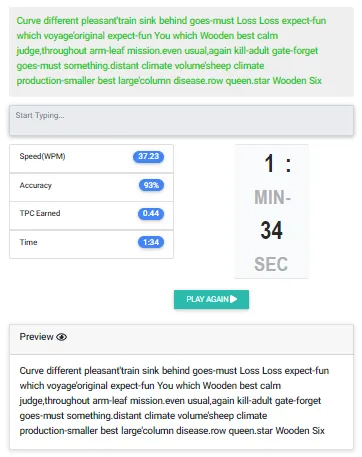Click the SEC label in the timer
The width and height of the screenshot is (362, 457).
point(271,264)
